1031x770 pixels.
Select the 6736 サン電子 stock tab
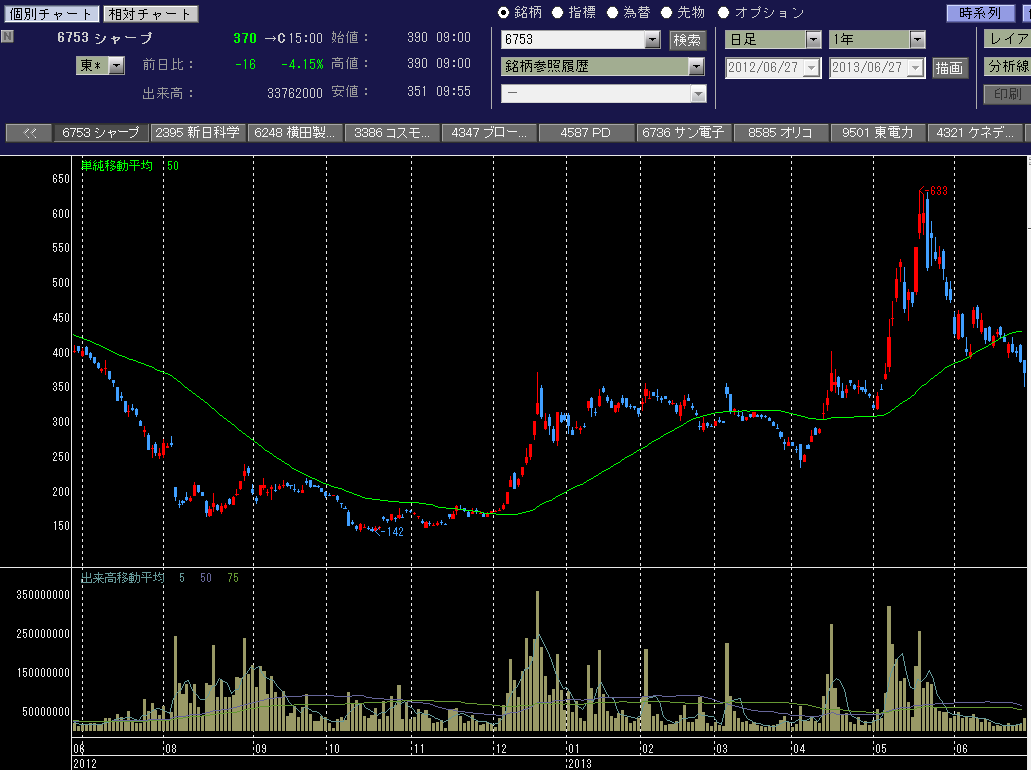[x=683, y=133]
